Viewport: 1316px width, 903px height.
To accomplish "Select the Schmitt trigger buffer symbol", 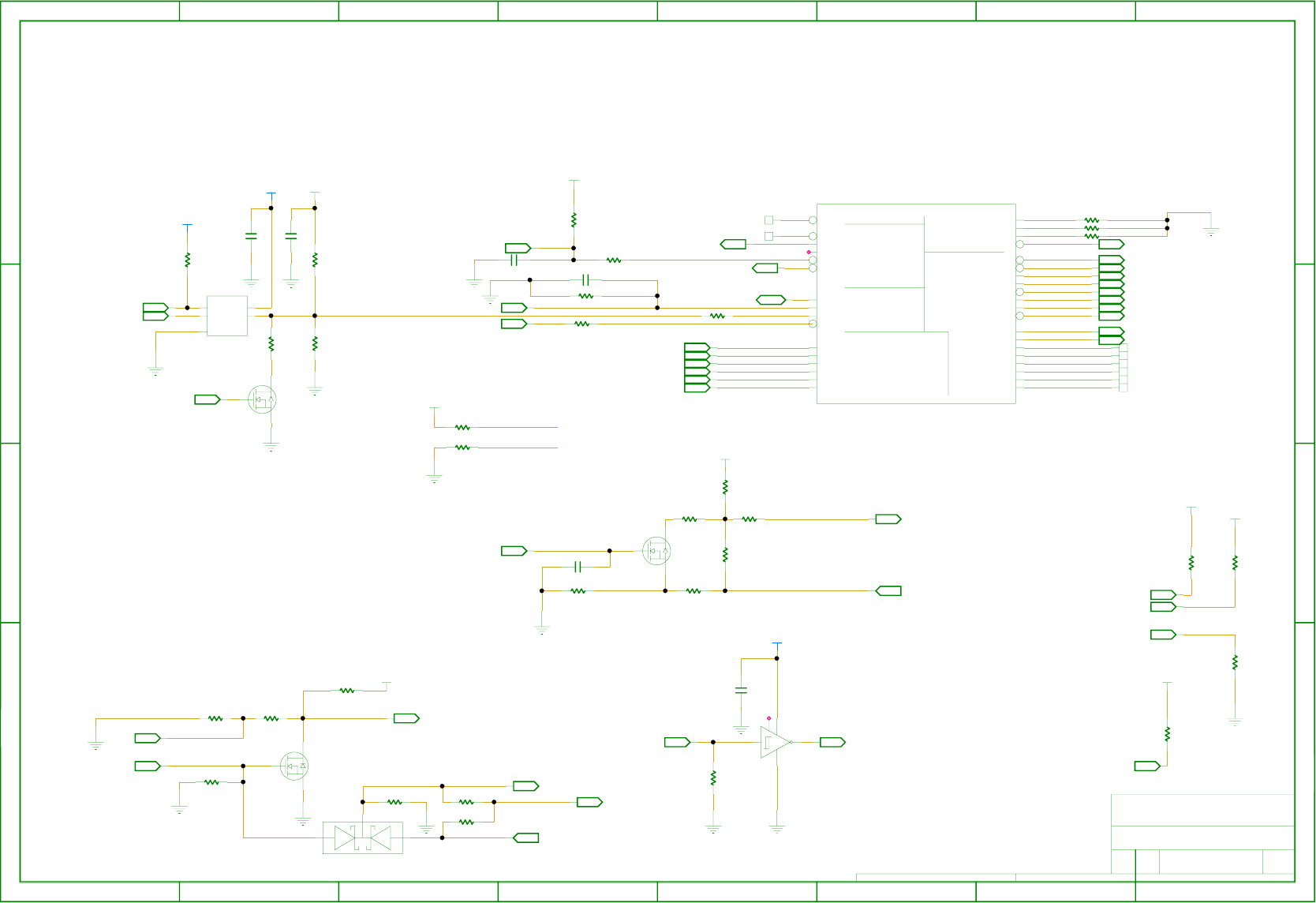I will click(776, 742).
